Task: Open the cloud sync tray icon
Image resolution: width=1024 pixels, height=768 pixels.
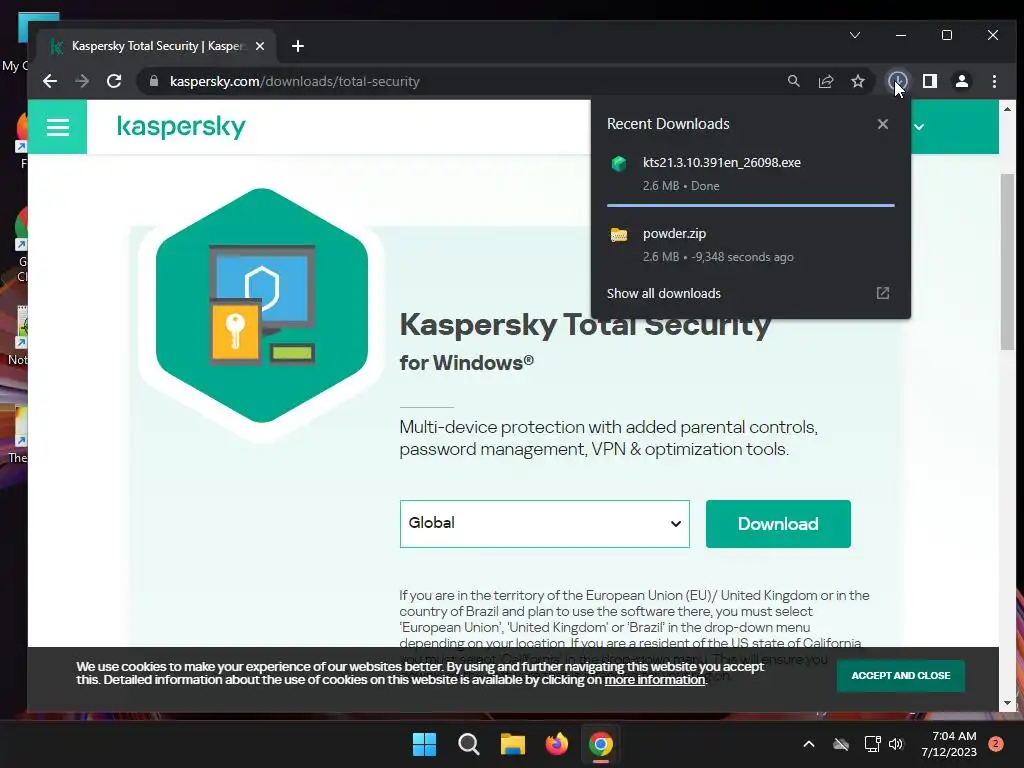Action: pos(841,744)
